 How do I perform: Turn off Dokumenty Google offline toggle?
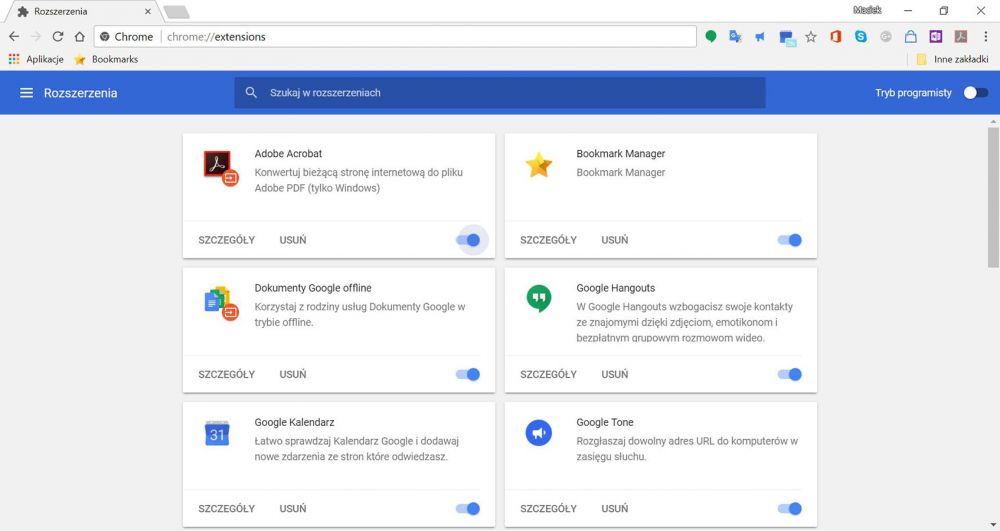pyautogui.click(x=468, y=374)
